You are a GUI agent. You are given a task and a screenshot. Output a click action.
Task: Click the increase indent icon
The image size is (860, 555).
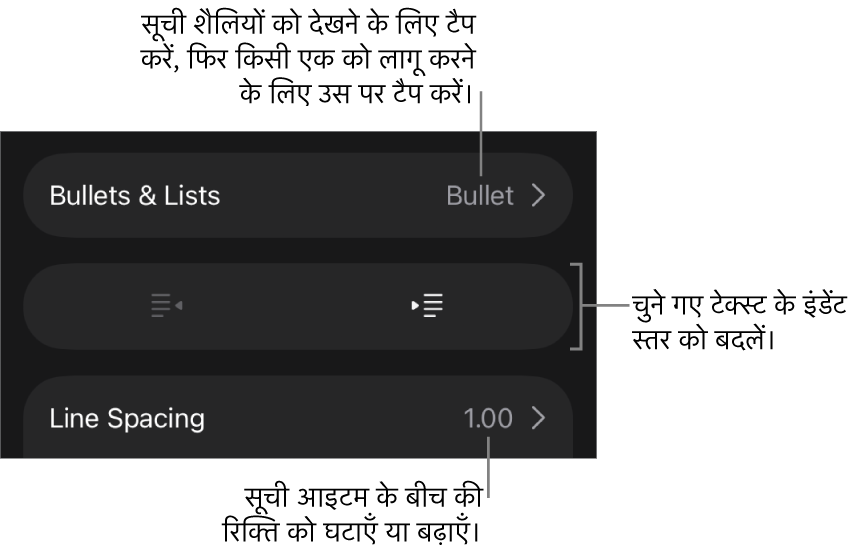pyautogui.click(x=428, y=306)
